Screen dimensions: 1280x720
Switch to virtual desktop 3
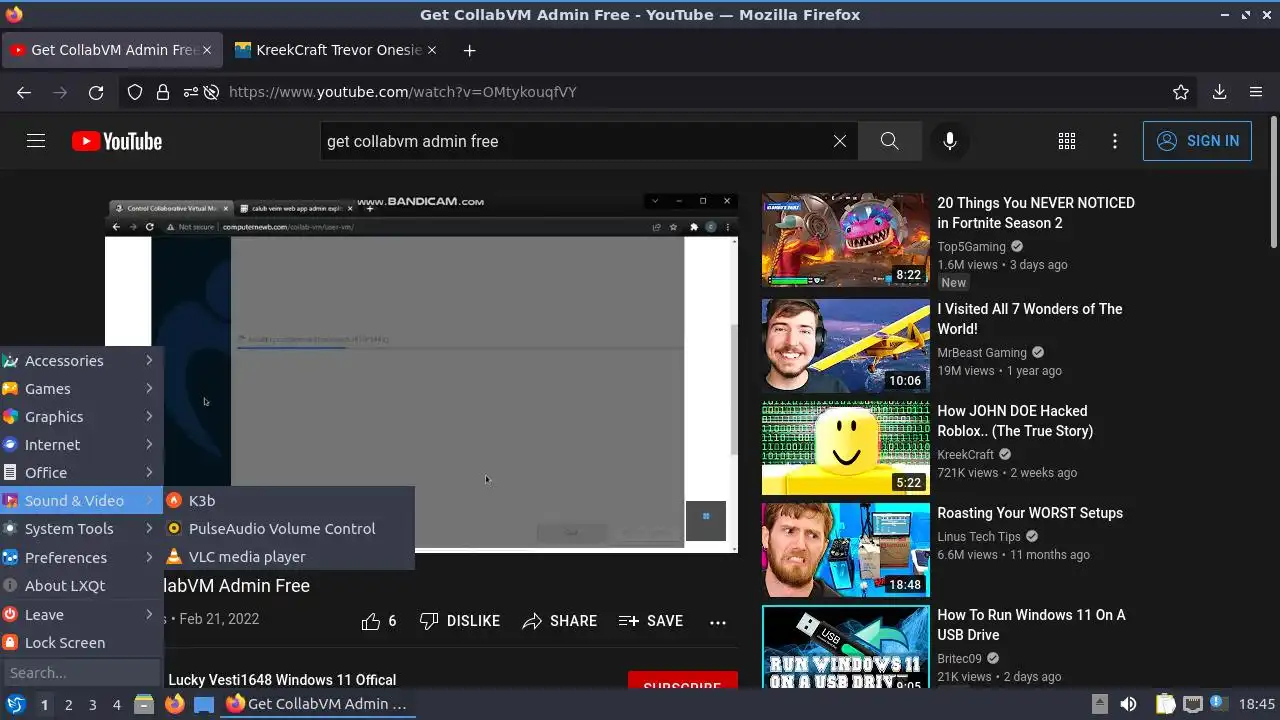(92, 704)
